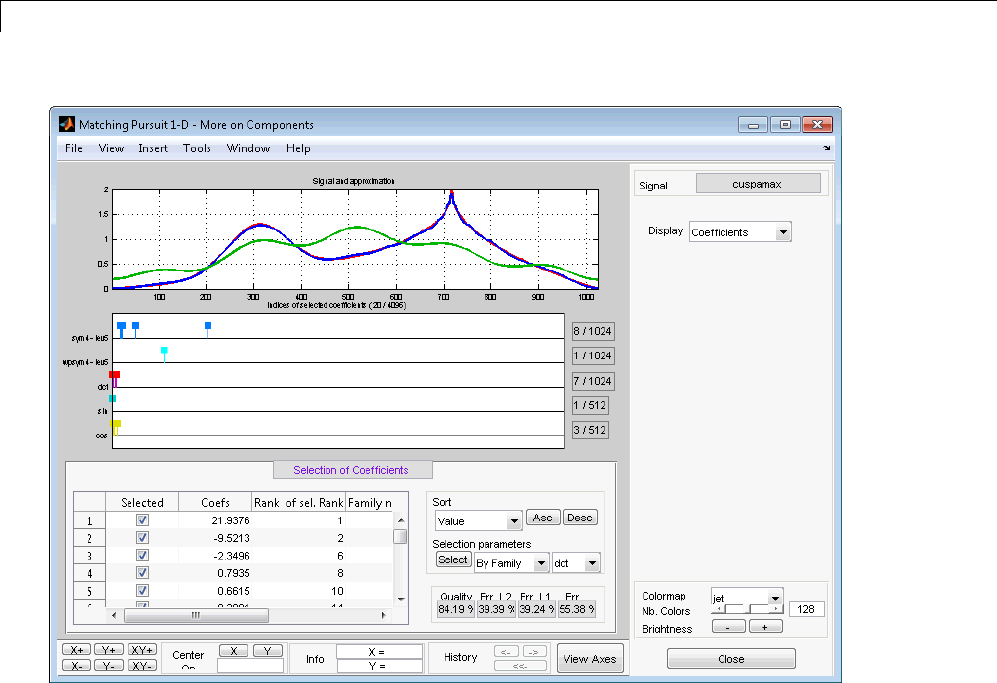Deselect the row 4 coefficient checkbox
997x683 pixels.
142,573
